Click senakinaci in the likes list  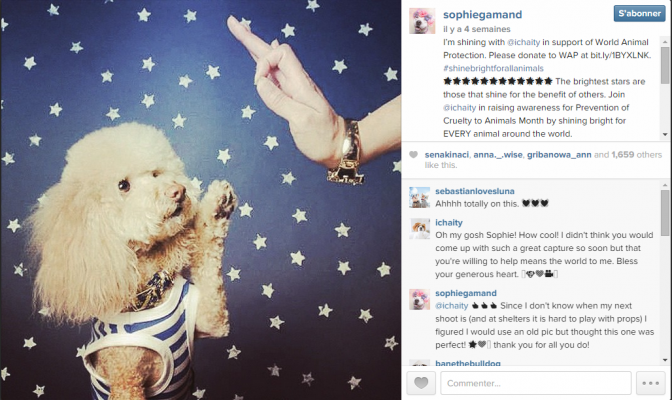(x=446, y=155)
